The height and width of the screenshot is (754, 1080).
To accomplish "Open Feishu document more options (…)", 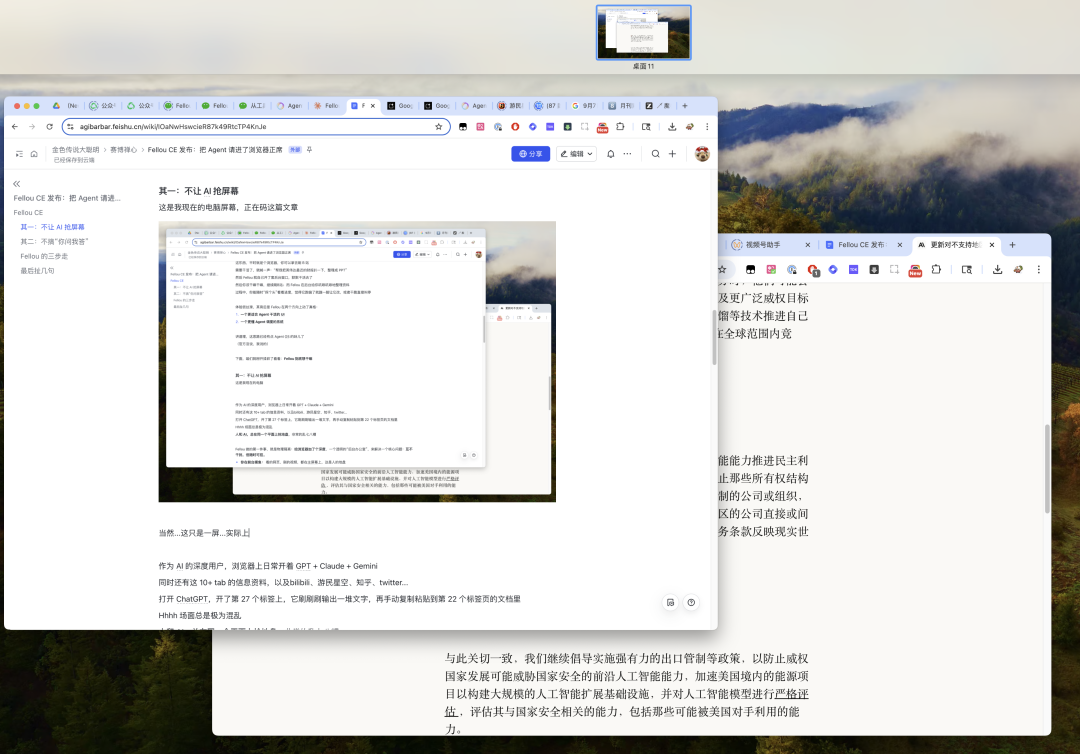I will (627, 154).
